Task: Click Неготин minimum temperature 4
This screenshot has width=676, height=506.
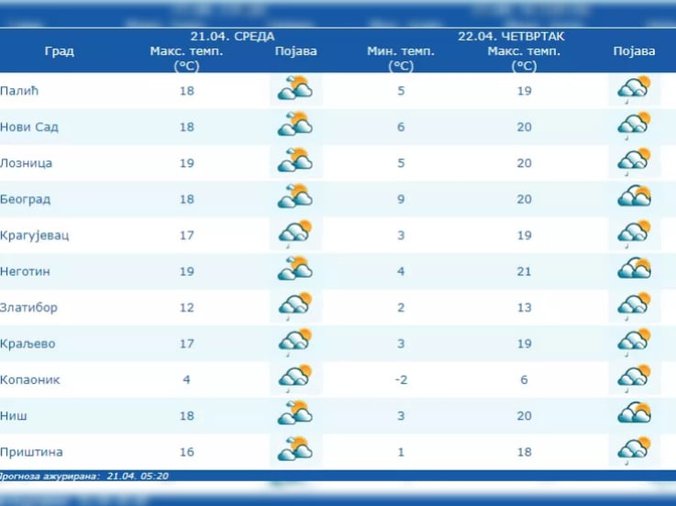Action: click(x=401, y=272)
